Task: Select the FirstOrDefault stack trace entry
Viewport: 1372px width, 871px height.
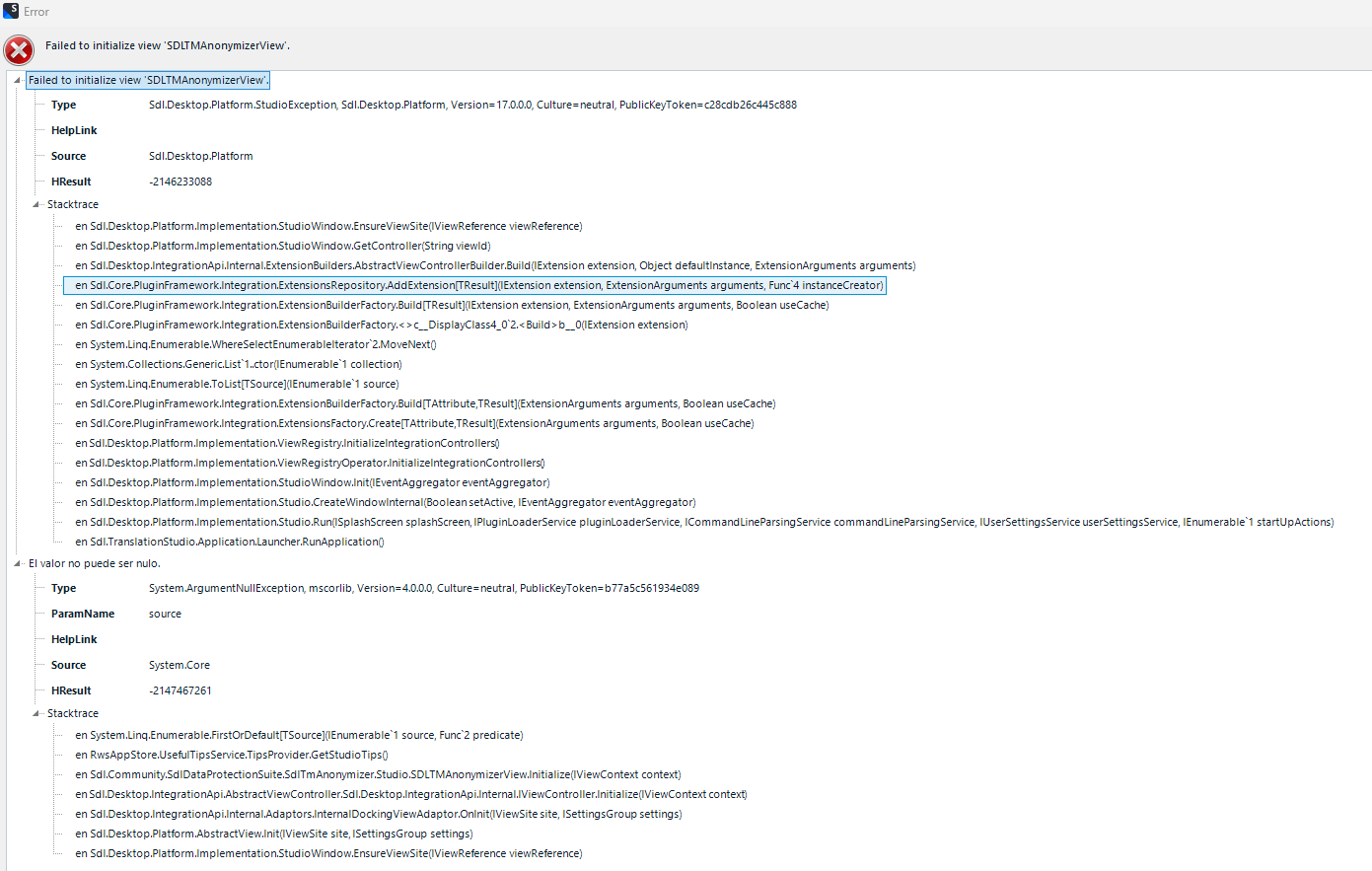Action: [298, 734]
